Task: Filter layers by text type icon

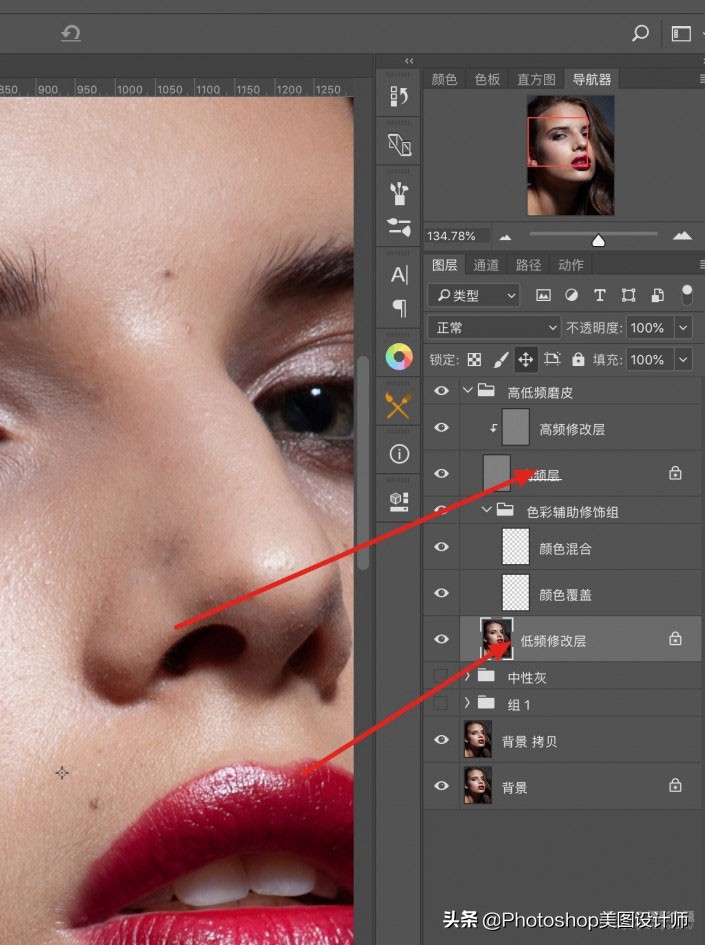Action: click(x=600, y=296)
